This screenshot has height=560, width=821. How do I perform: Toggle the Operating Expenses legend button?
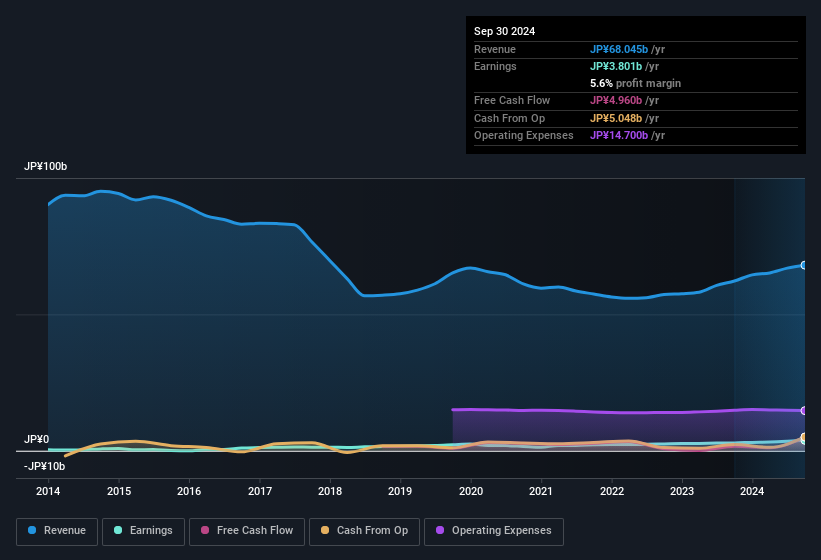[493, 531]
